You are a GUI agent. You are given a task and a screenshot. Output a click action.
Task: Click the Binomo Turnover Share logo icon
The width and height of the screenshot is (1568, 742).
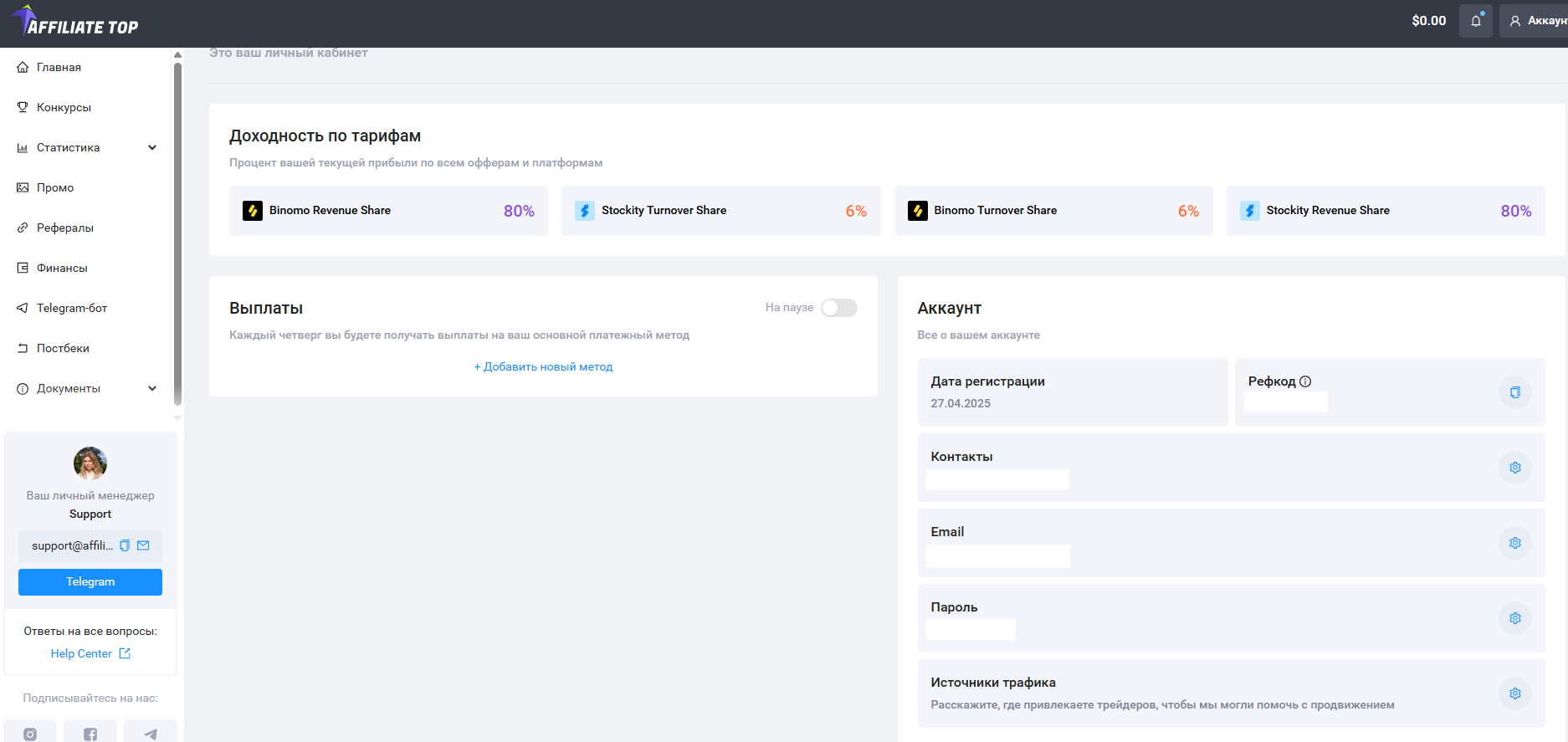[918, 211]
